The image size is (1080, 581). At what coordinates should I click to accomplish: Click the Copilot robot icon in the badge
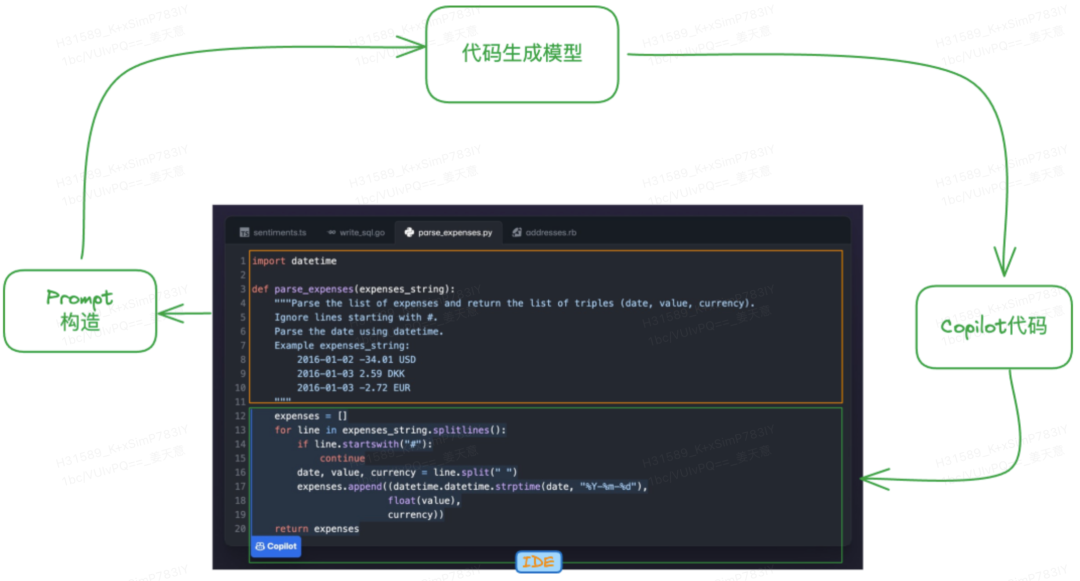[x=262, y=546]
